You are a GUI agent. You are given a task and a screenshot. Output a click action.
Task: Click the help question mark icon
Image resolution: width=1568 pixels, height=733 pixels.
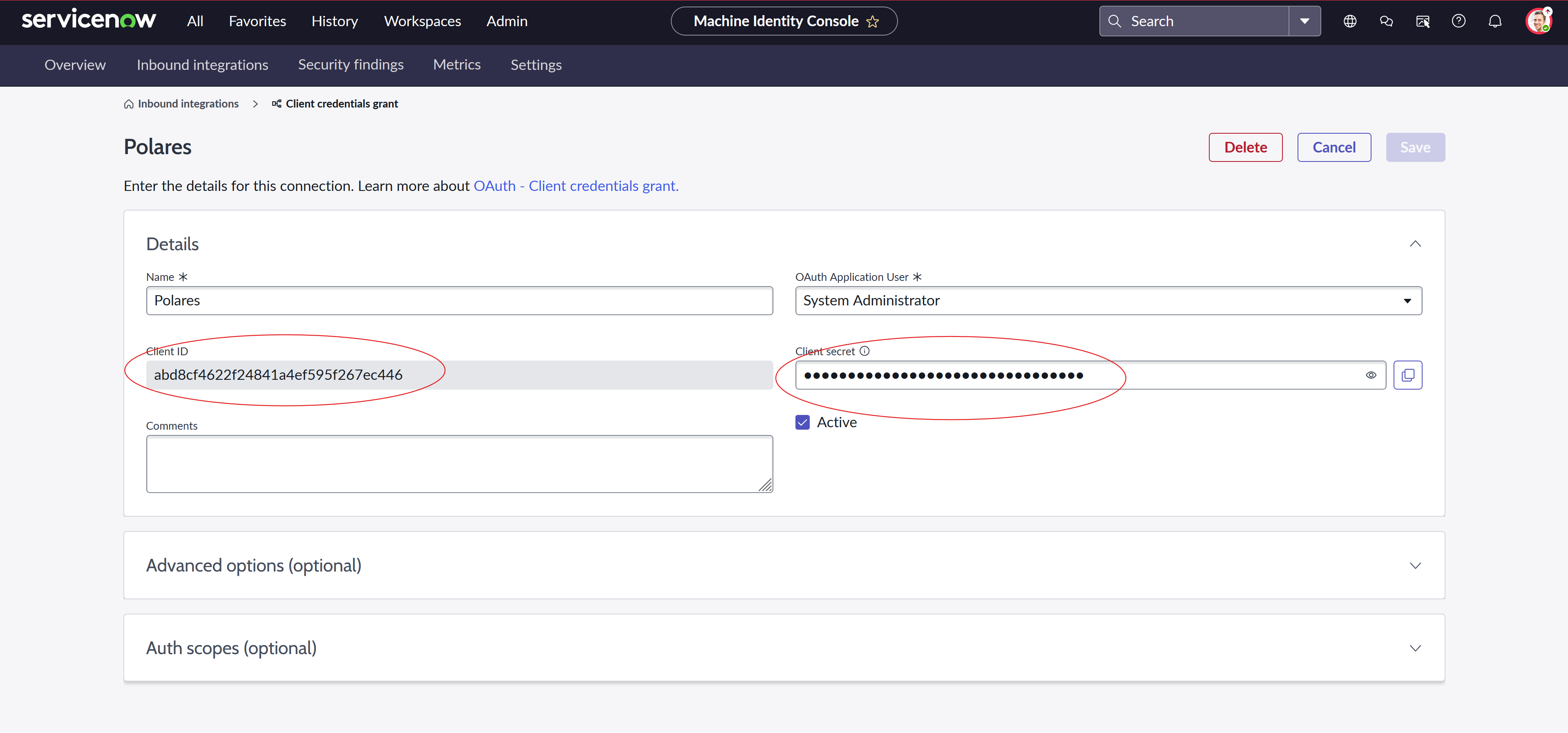[x=1459, y=21]
